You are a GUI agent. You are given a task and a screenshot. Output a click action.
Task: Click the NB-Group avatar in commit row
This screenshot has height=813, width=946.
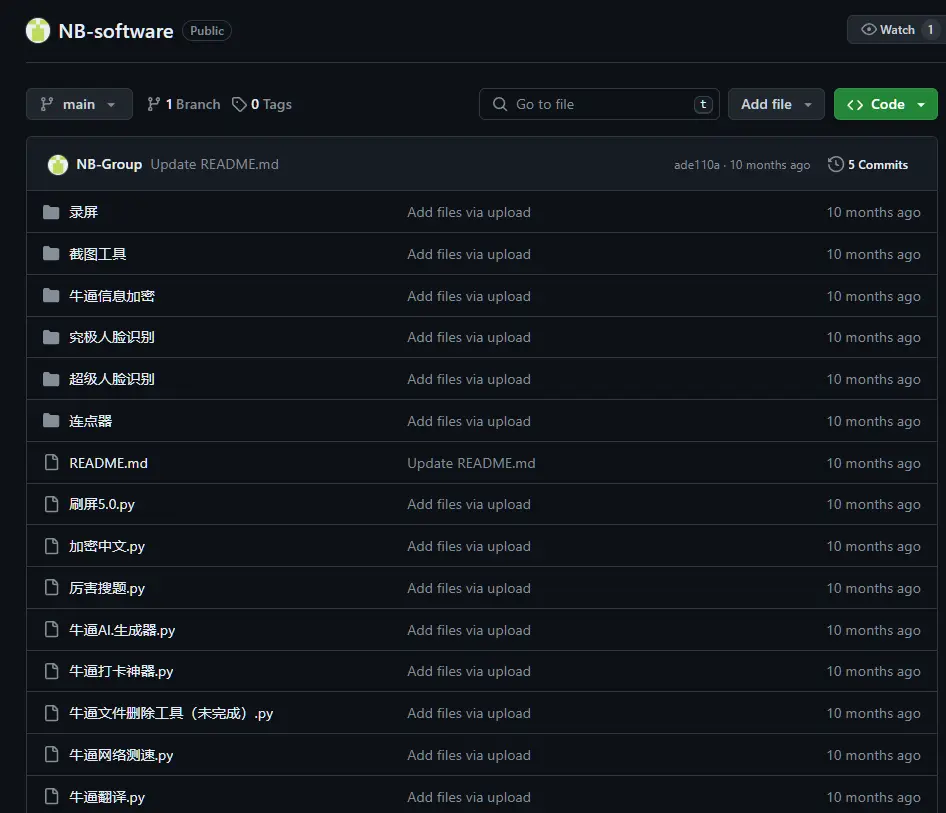[58, 165]
